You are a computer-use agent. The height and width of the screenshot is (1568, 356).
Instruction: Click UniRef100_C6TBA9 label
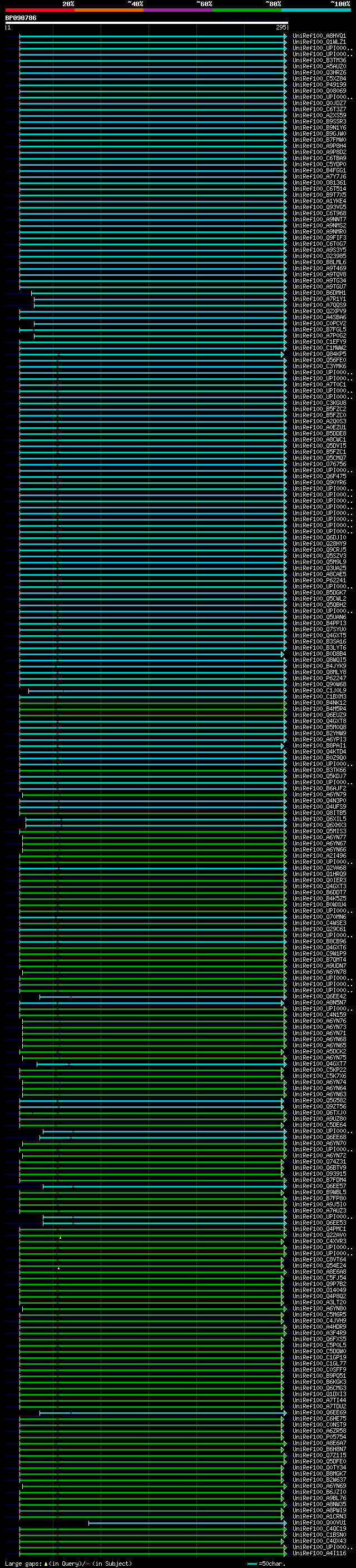pyautogui.click(x=319, y=159)
